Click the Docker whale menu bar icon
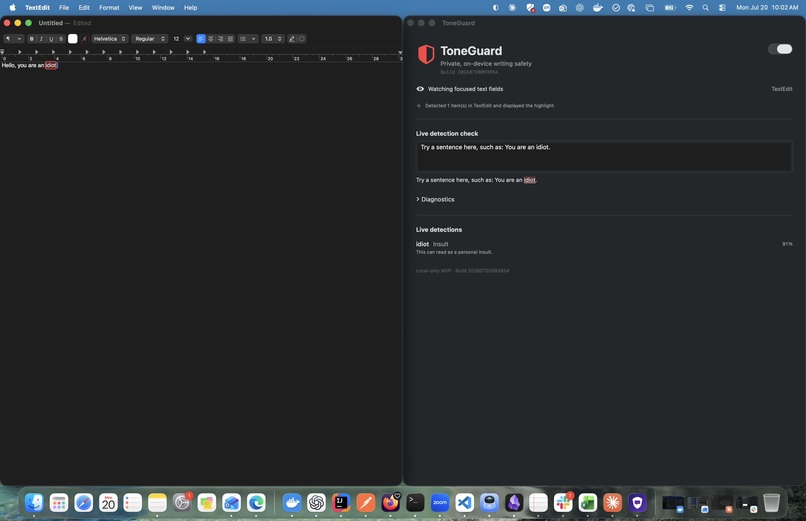Image resolution: width=806 pixels, height=521 pixels. [597, 8]
